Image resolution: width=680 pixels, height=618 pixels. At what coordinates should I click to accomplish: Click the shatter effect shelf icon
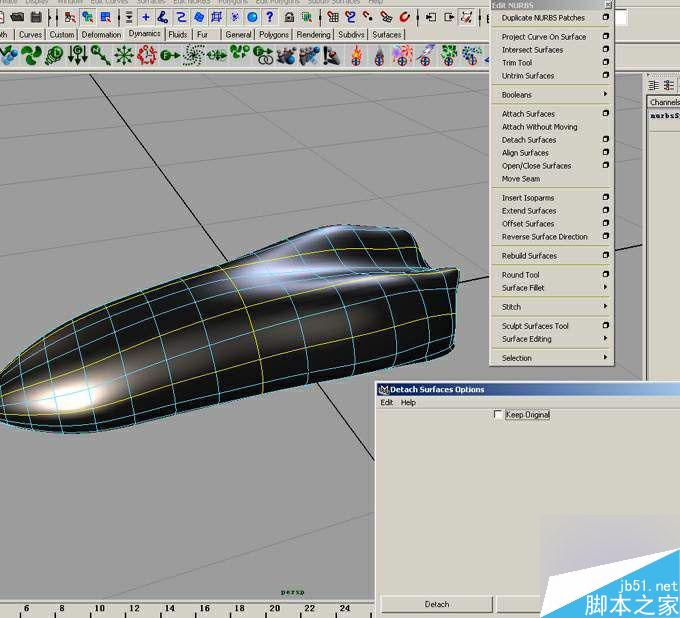coord(448,56)
